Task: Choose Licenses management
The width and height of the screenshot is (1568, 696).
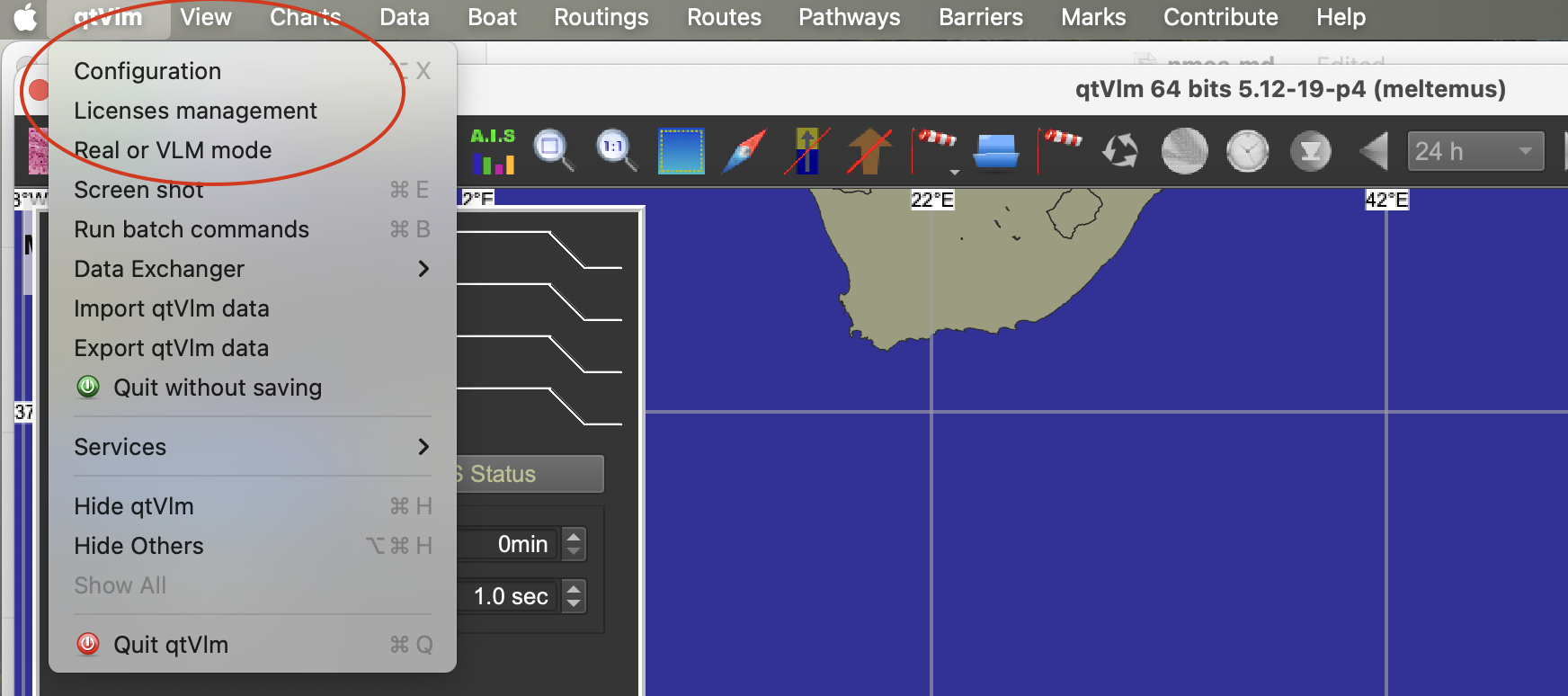Action: [253, 111]
